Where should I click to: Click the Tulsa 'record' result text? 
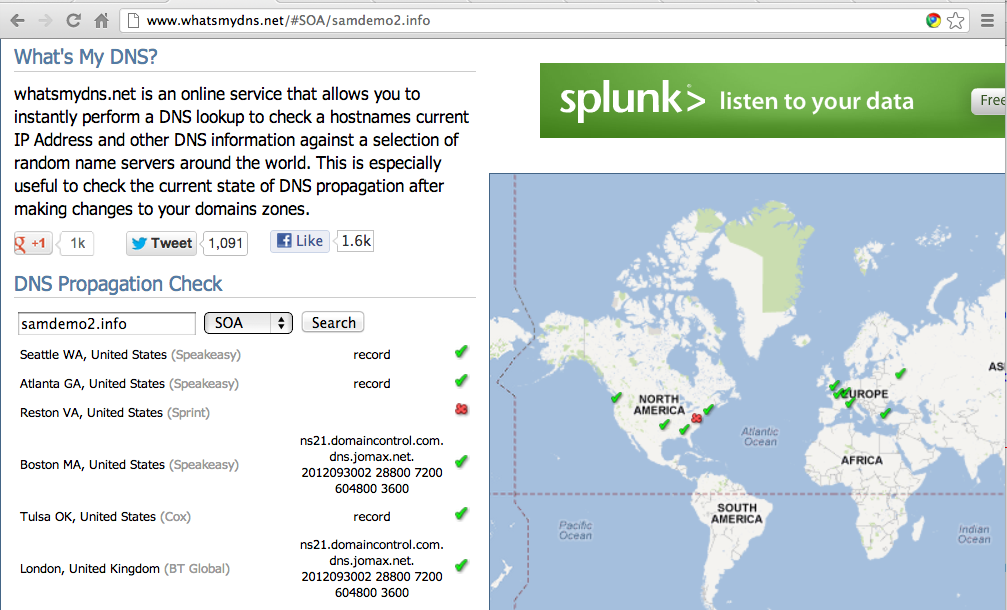[x=372, y=516]
